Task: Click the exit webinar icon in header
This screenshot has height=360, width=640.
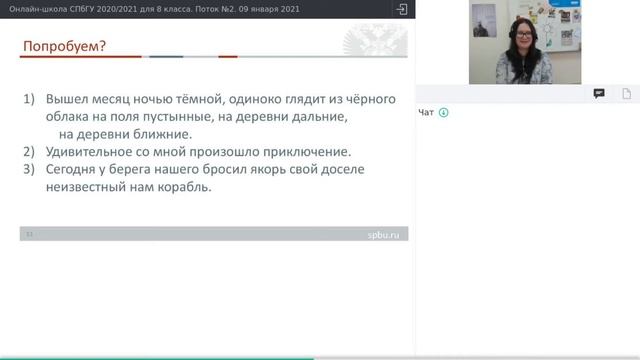Action: pyautogui.click(x=402, y=9)
